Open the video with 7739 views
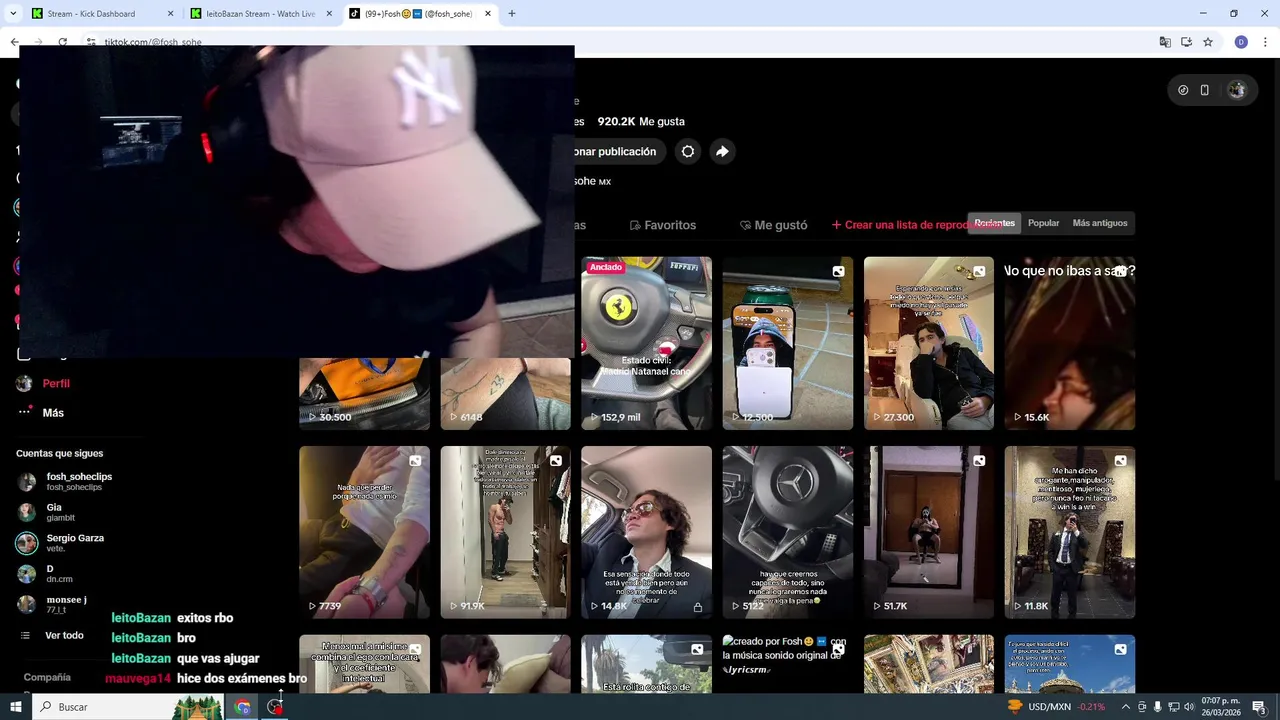This screenshot has width=1280, height=720. pyautogui.click(x=364, y=532)
